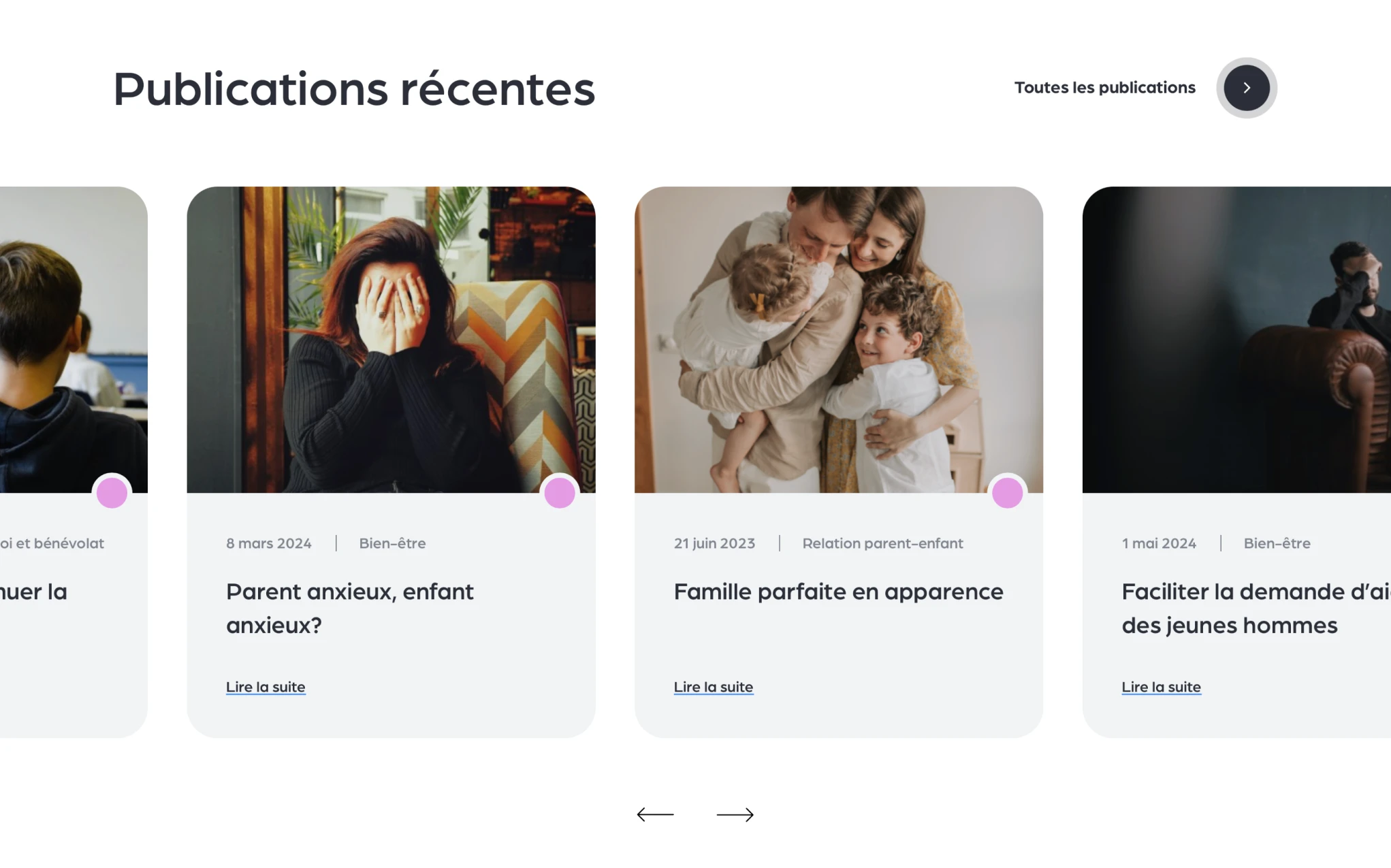Select "Bien-être" category on 8 mars card
The image size is (1391, 868).
coord(392,543)
